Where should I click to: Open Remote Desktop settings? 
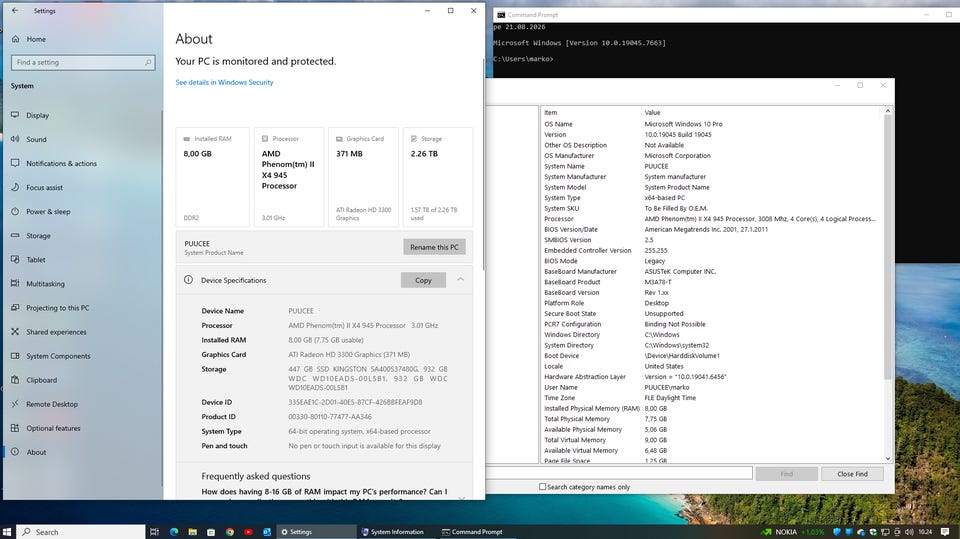click(51, 404)
